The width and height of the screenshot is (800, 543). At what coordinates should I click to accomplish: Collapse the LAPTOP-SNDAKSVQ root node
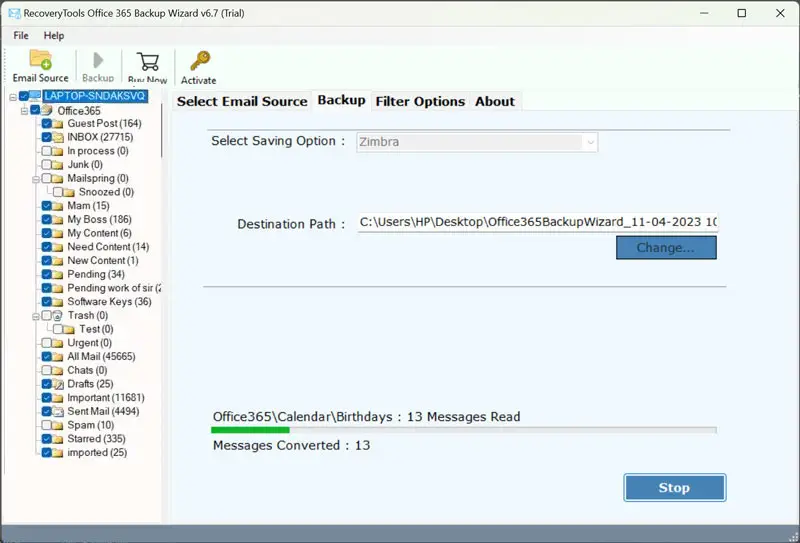click(x=13, y=97)
